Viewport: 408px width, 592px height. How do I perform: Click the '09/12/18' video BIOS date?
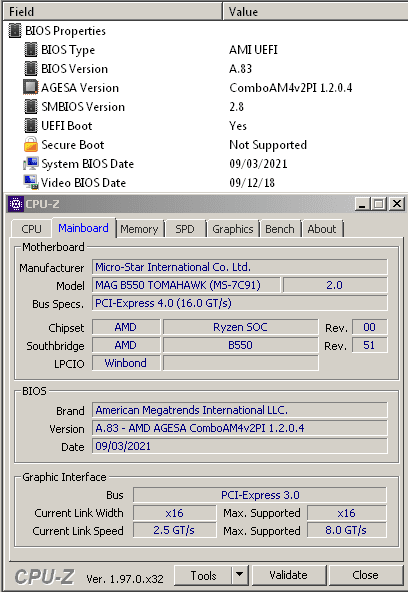point(252,182)
